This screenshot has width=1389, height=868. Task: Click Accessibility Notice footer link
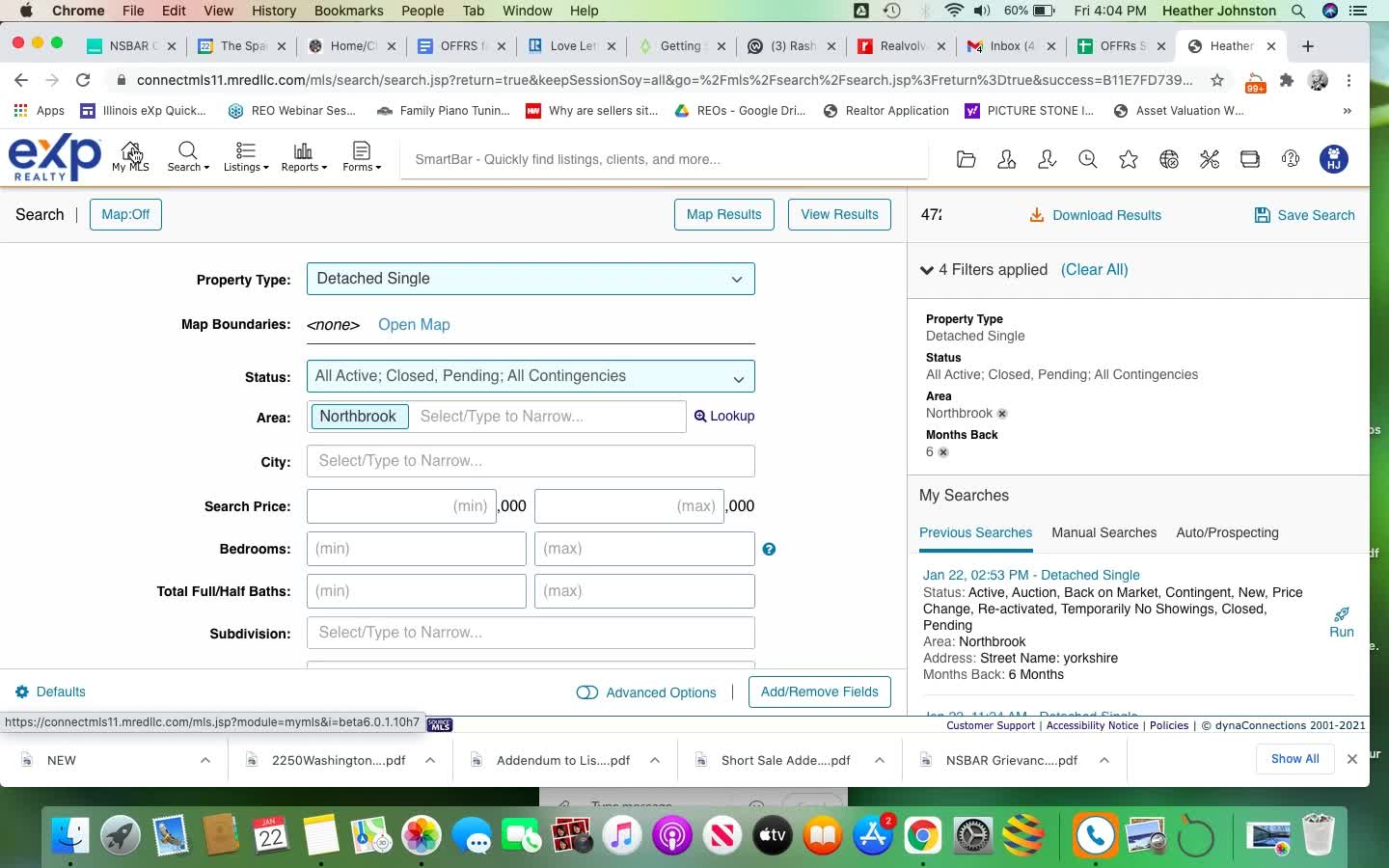point(1092,725)
